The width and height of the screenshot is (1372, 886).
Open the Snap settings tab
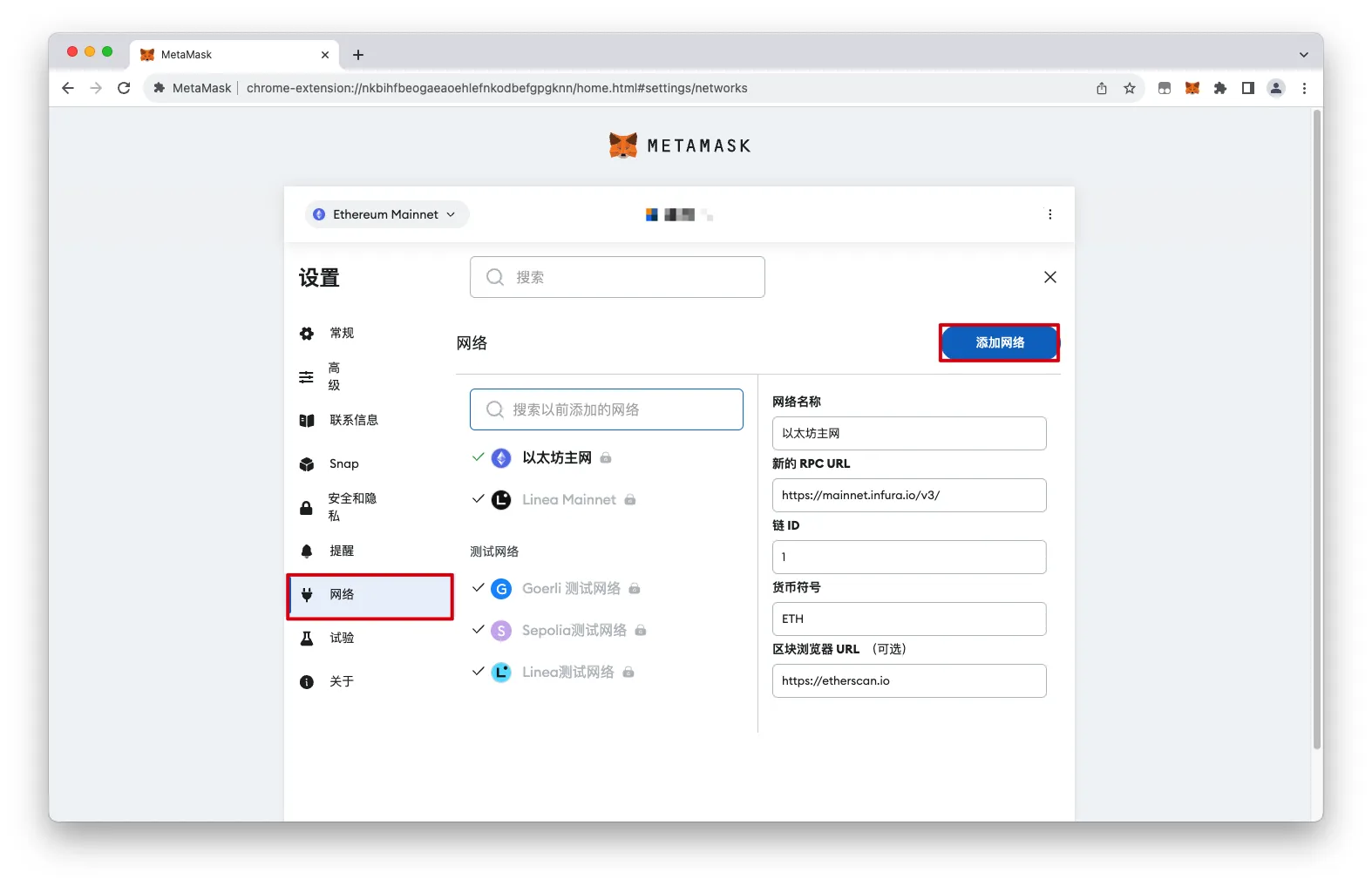(370, 463)
